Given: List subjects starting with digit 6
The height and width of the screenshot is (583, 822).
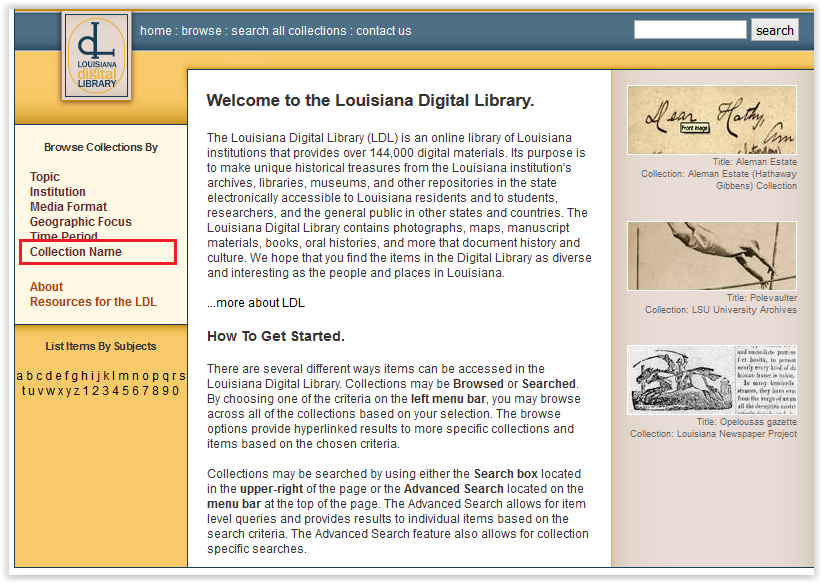Looking at the screenshot, I should (136, 391).
